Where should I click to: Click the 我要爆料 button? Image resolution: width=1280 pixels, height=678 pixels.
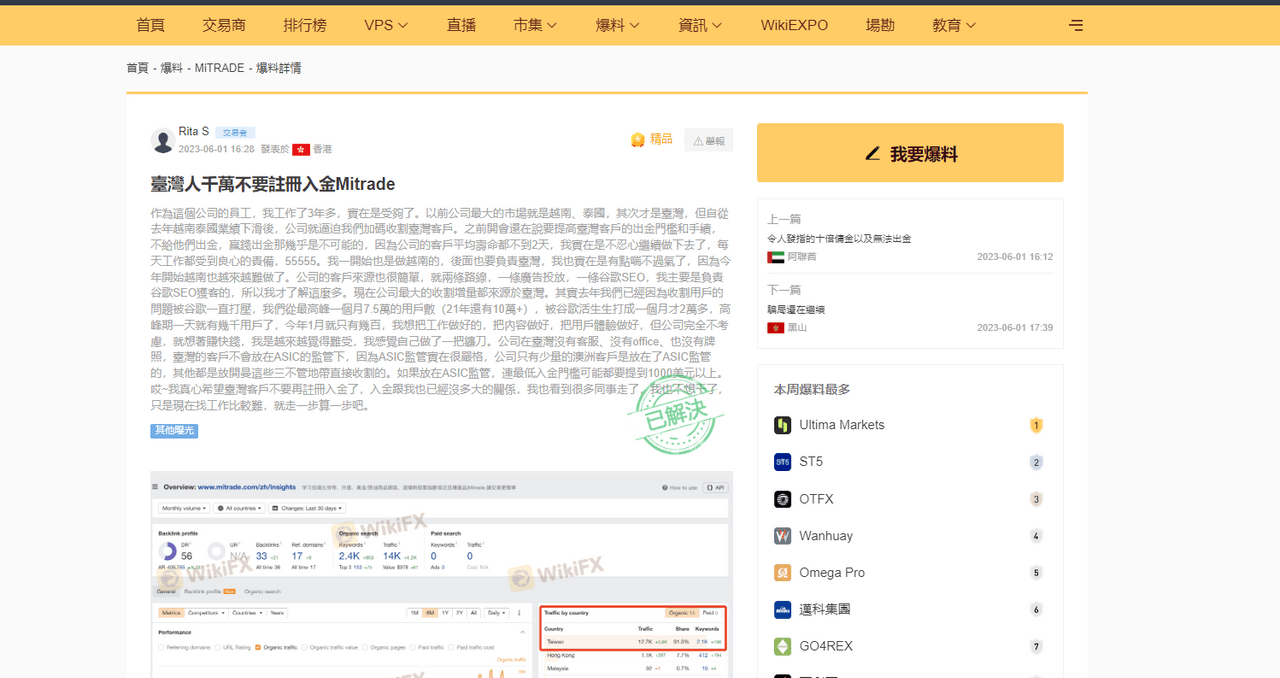(910, 153)
